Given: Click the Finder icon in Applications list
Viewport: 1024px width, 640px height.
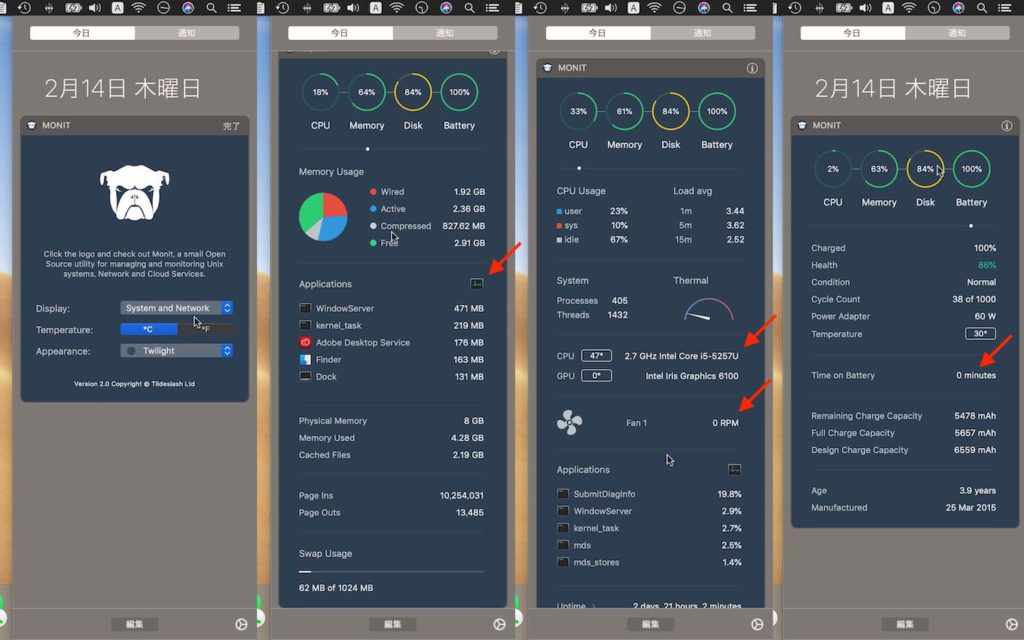Looking at the screenshot, I should coord(306,360).
